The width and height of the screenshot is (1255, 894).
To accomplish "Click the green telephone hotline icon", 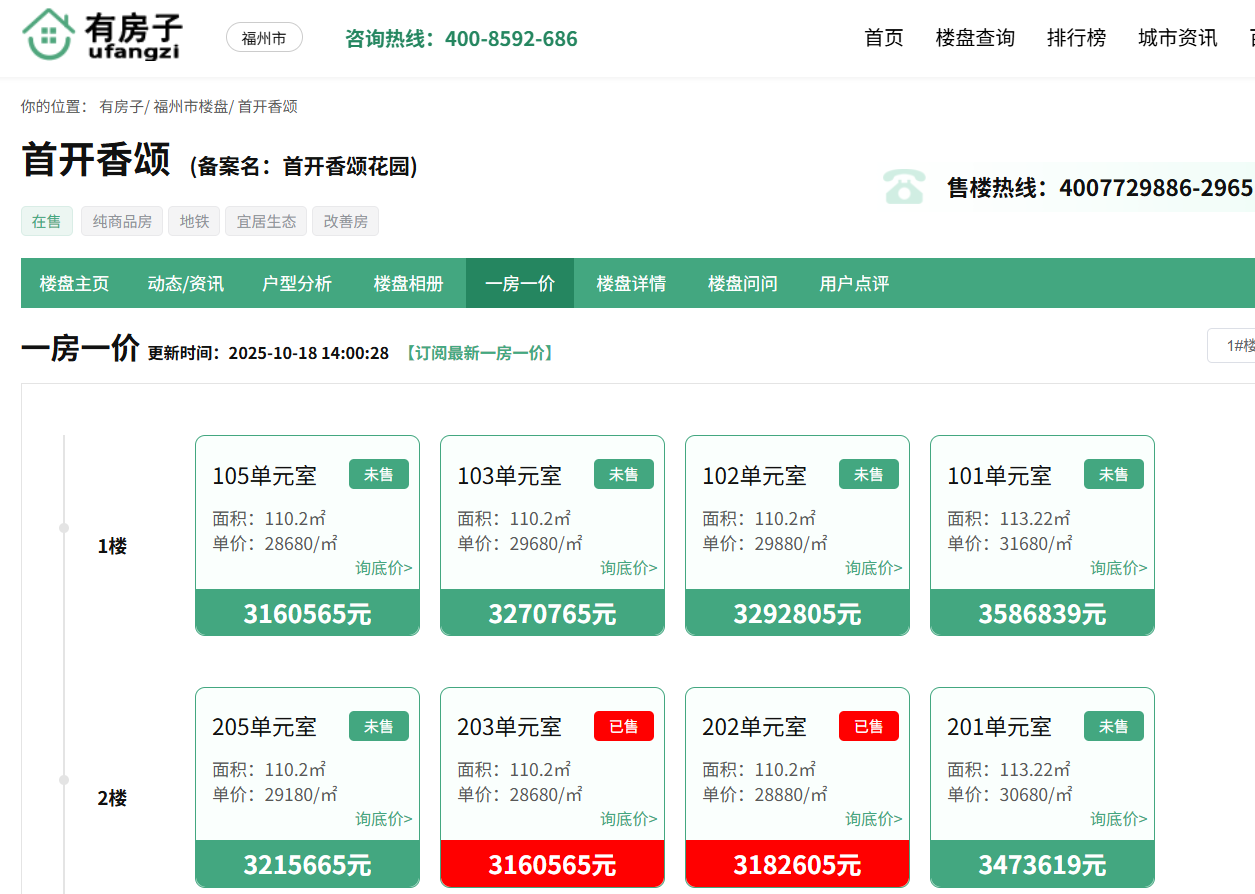I will tap(903, 187).
